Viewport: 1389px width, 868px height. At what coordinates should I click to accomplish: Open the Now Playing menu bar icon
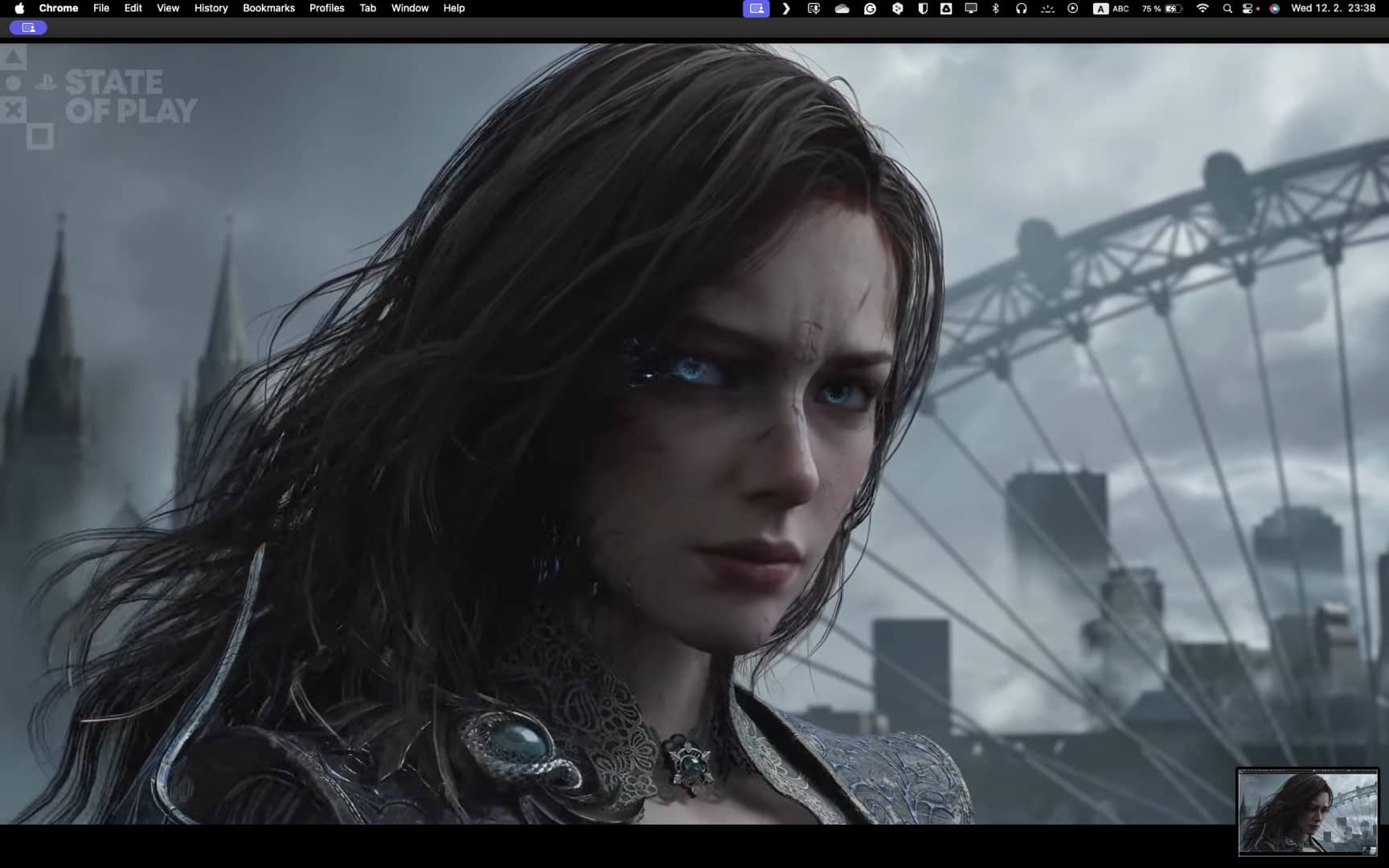1072,8
